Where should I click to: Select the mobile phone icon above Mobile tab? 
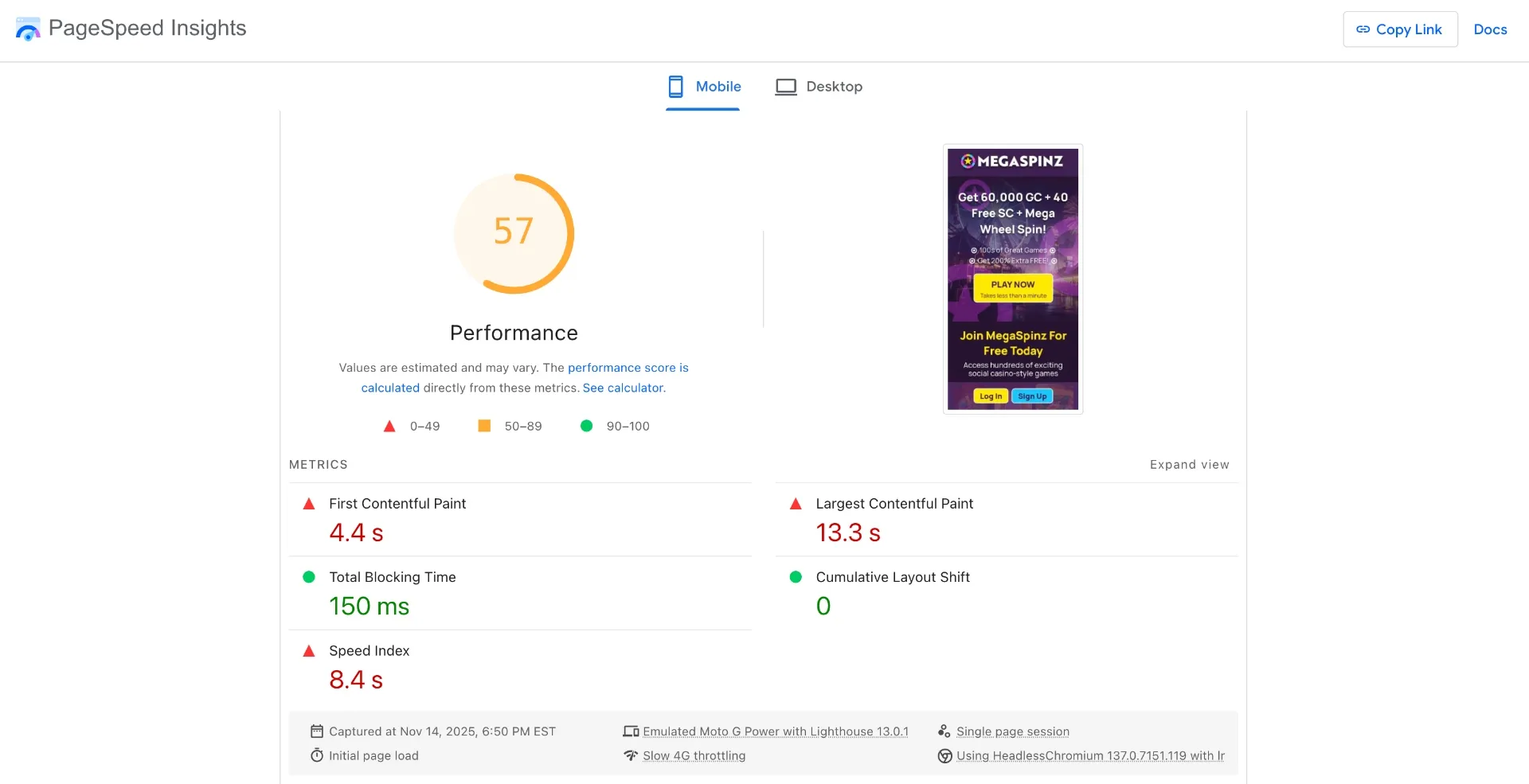[x=676, y=86]
